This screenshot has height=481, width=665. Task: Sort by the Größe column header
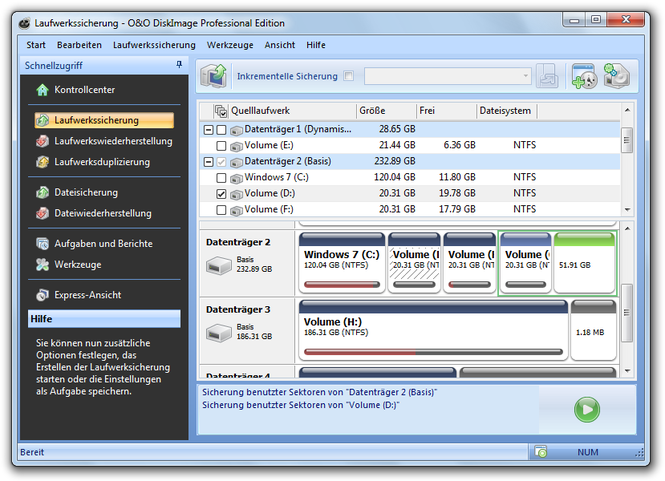tap(386, 111)
